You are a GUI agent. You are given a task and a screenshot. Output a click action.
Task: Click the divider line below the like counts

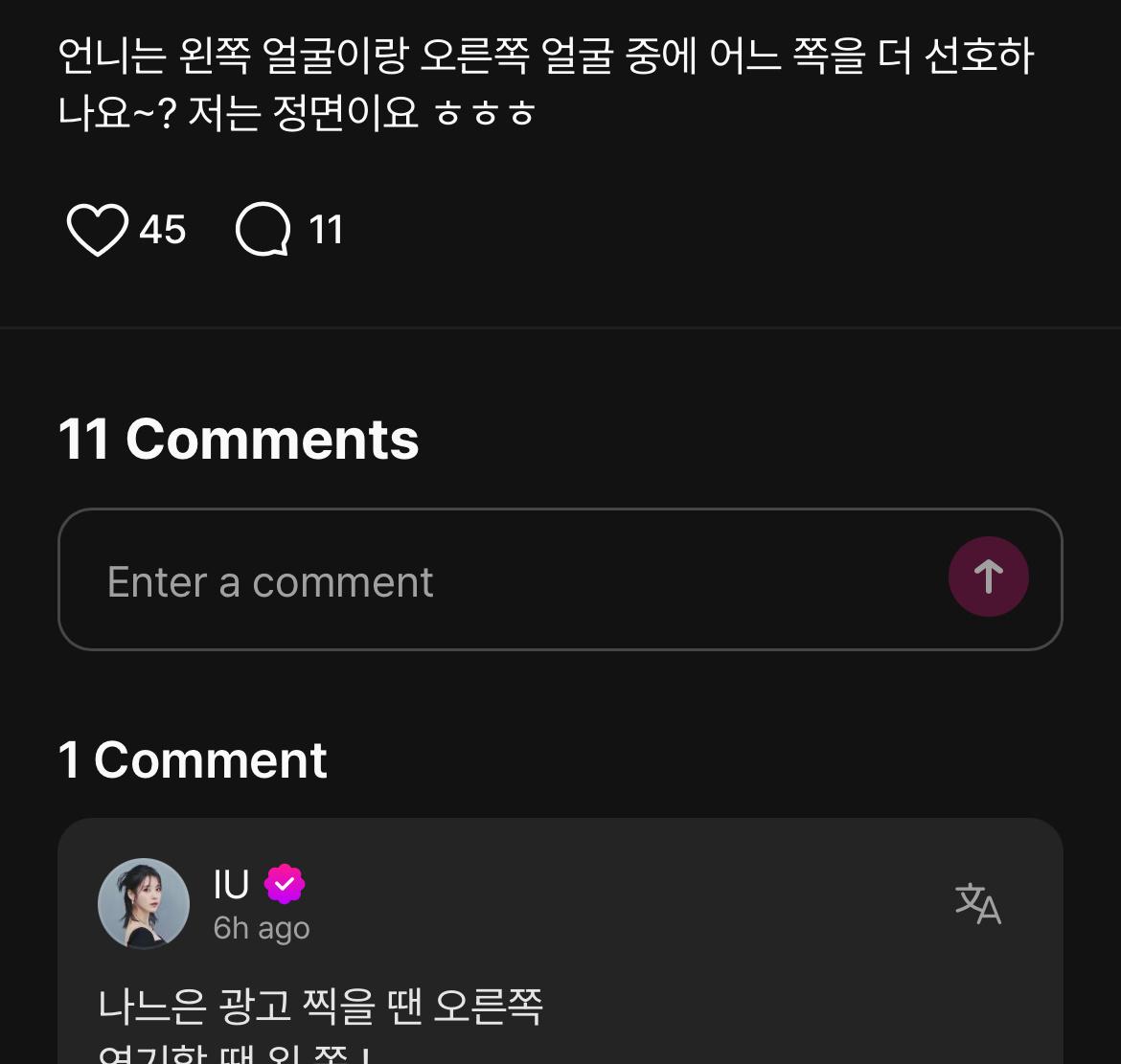[560, 328]
